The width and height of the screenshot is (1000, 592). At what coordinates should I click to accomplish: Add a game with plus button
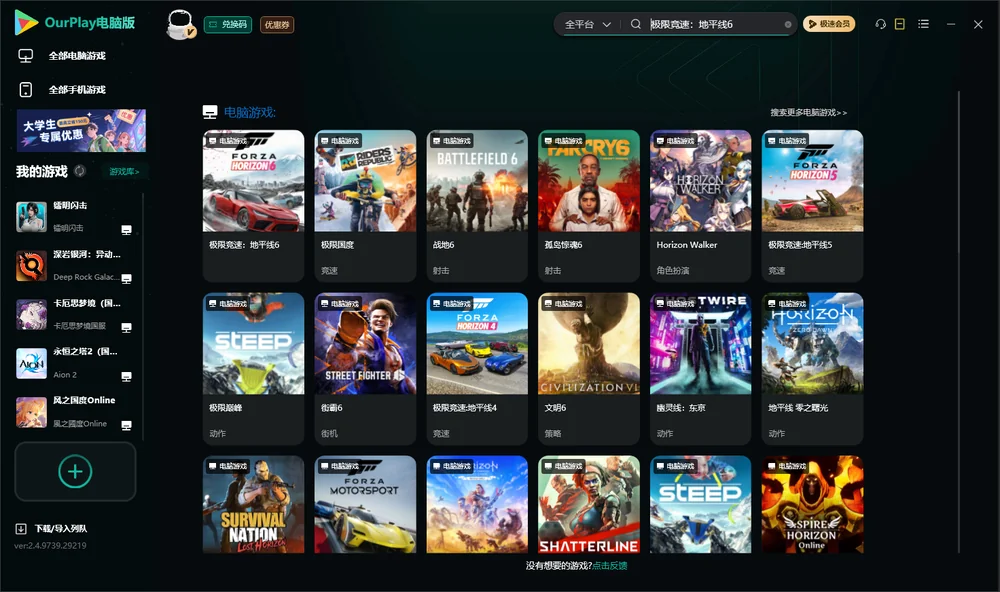[75, 471]
